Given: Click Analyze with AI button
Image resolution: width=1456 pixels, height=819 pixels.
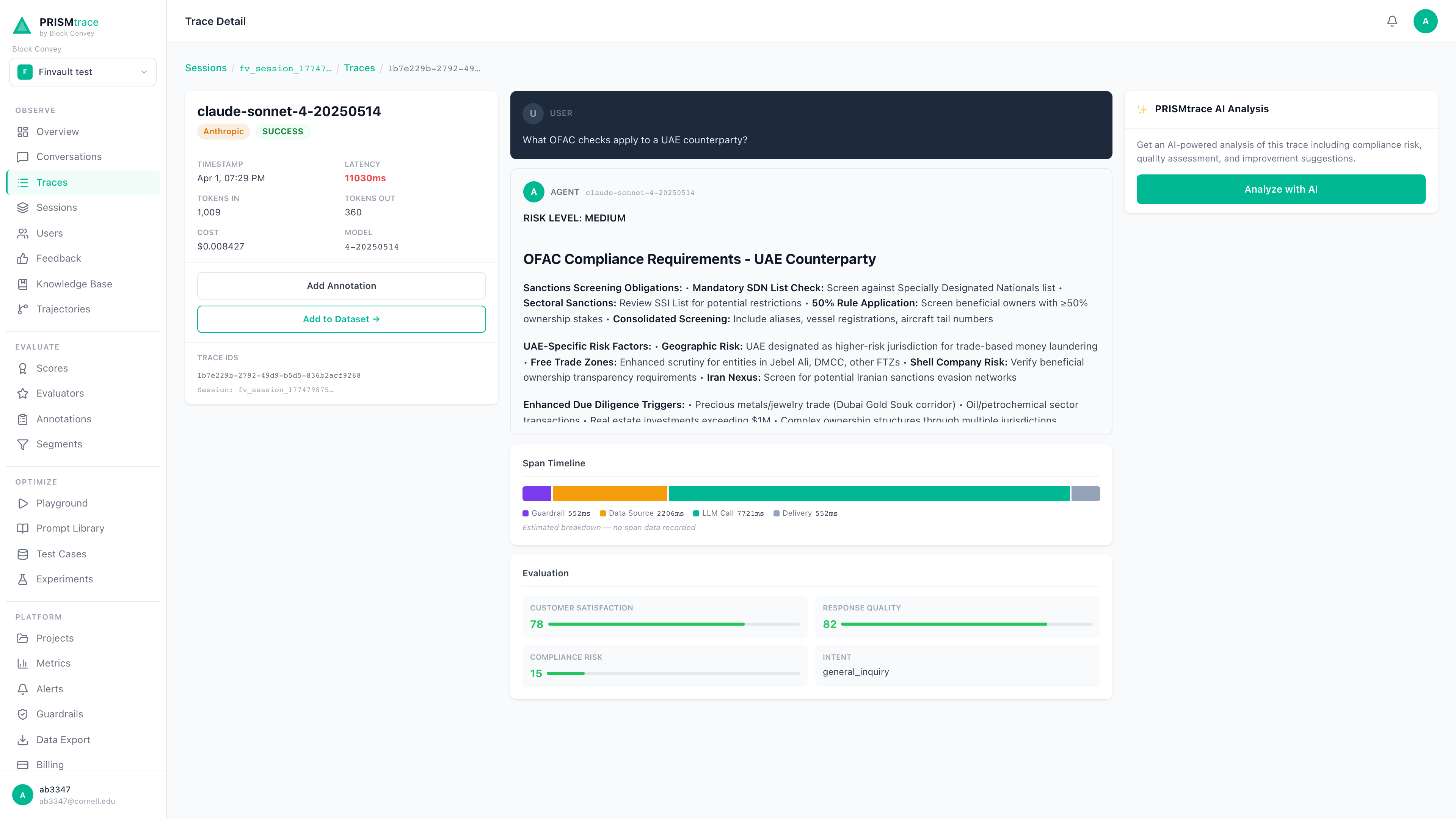Looking at the screenshot, I should click(1281, 189).
